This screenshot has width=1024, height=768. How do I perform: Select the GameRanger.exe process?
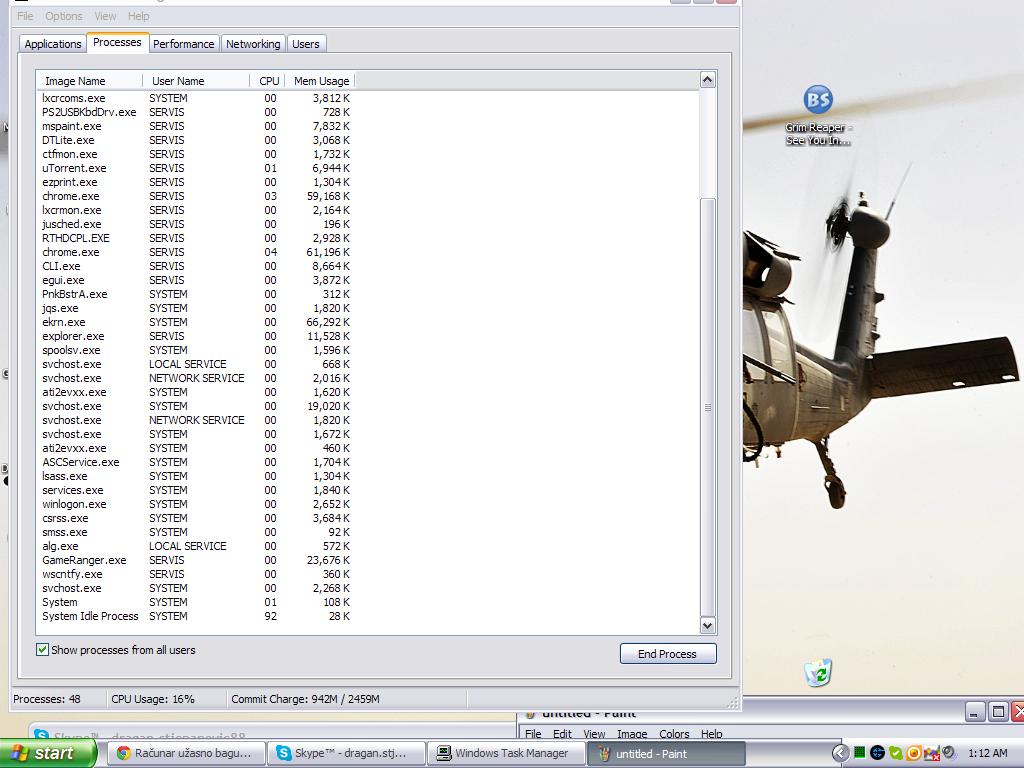point(196,560)
